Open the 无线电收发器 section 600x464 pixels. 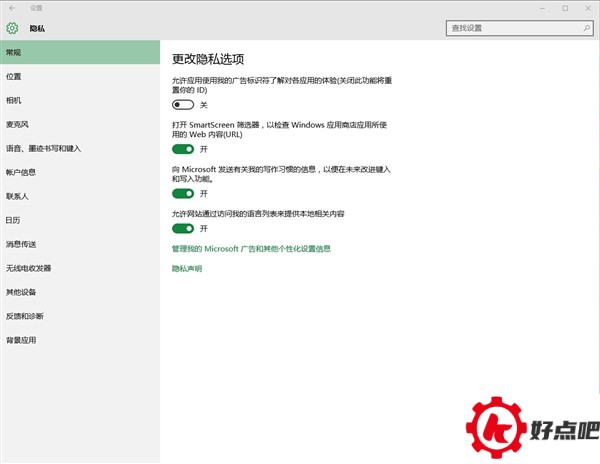80,268
